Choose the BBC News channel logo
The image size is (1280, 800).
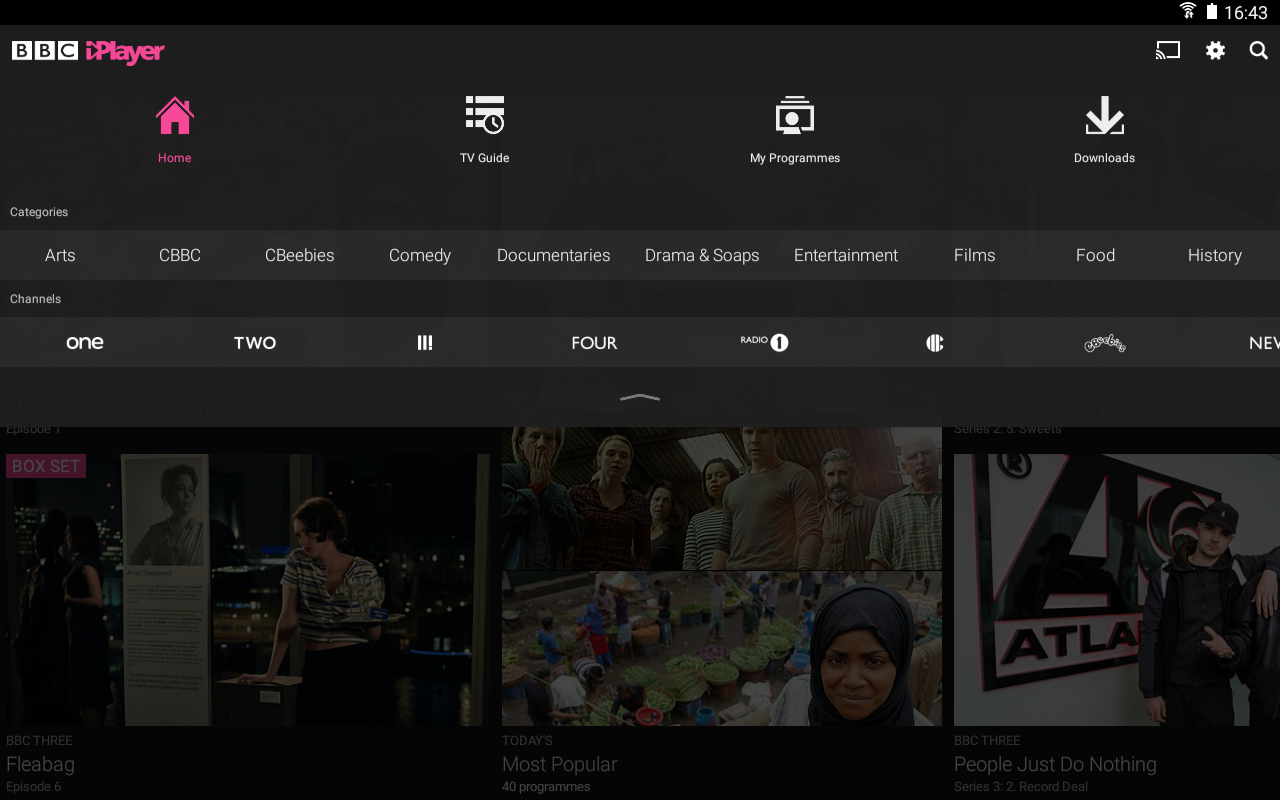1264,343
